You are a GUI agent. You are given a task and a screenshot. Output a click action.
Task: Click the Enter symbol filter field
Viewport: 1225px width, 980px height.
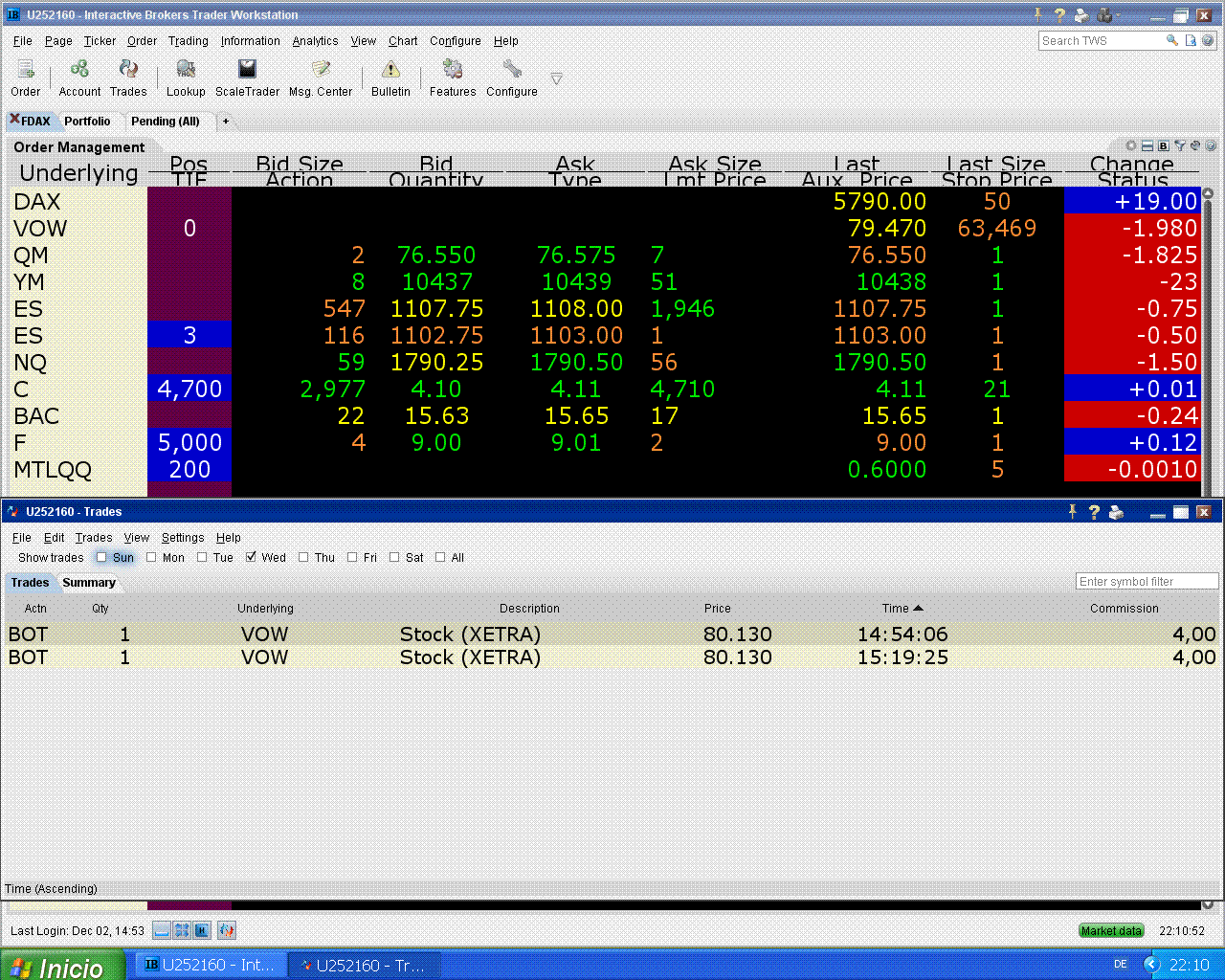[1147, 581]
